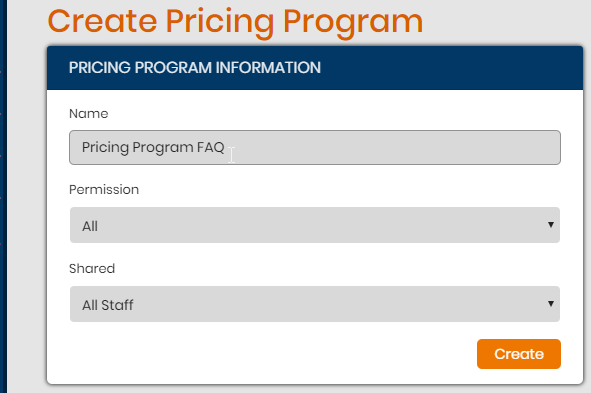Image resolution: width=591 pixels, height=393 pixels.
Task: Select the 'All' permission value text
Action: (x=90, y=226)
